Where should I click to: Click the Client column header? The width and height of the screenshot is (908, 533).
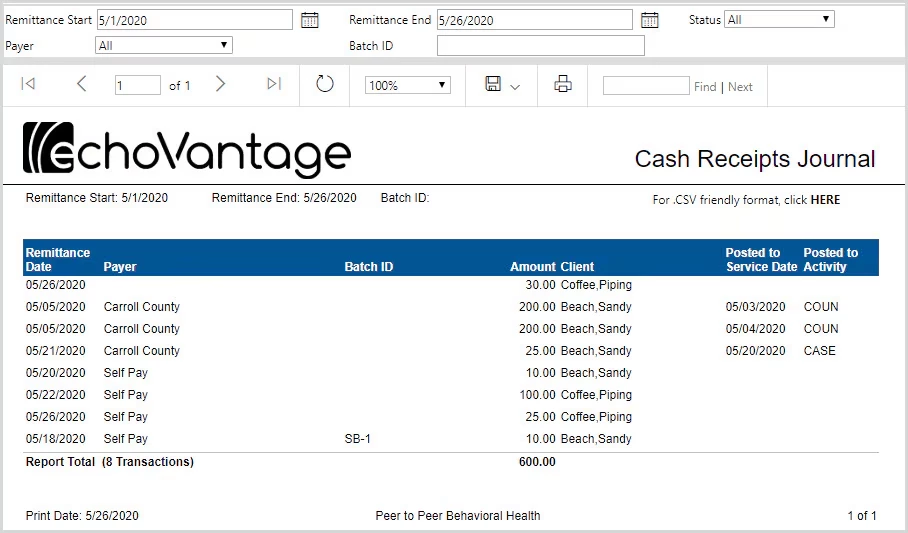577,266
